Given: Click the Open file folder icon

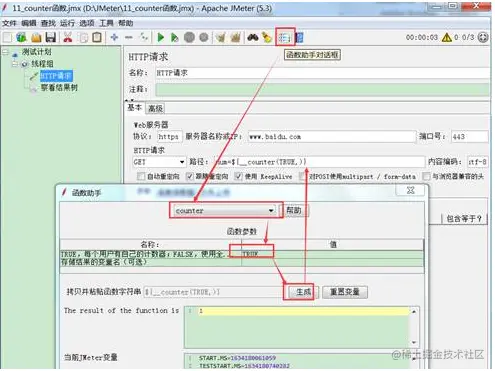Looking at the screenshot, I should 36,37.
